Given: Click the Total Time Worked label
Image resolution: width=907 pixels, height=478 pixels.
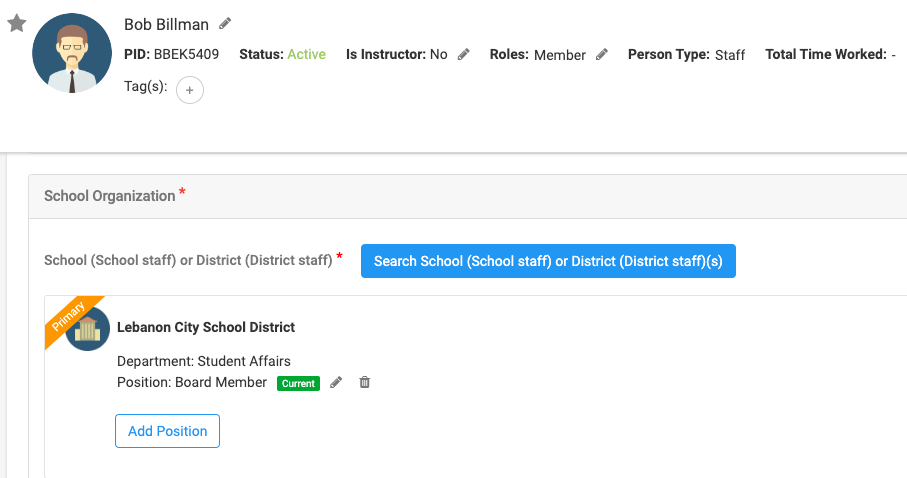Looking at the screenshot, I should tap(826, 54).
